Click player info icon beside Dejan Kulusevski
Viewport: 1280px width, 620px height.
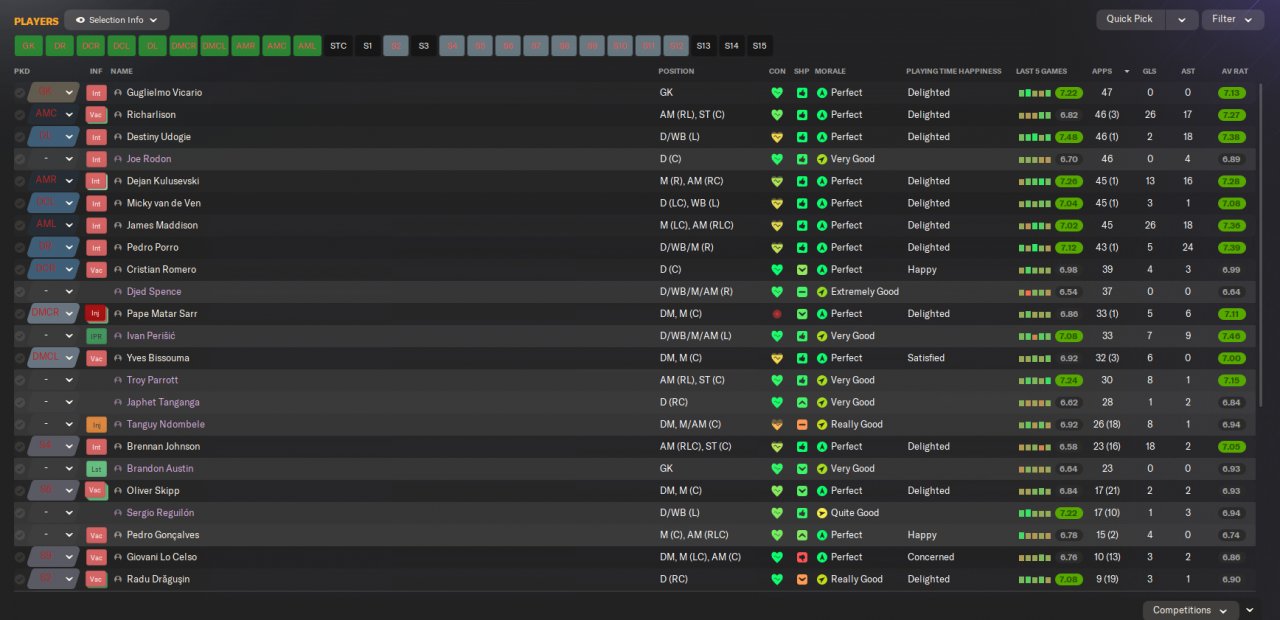coord(118,181)
